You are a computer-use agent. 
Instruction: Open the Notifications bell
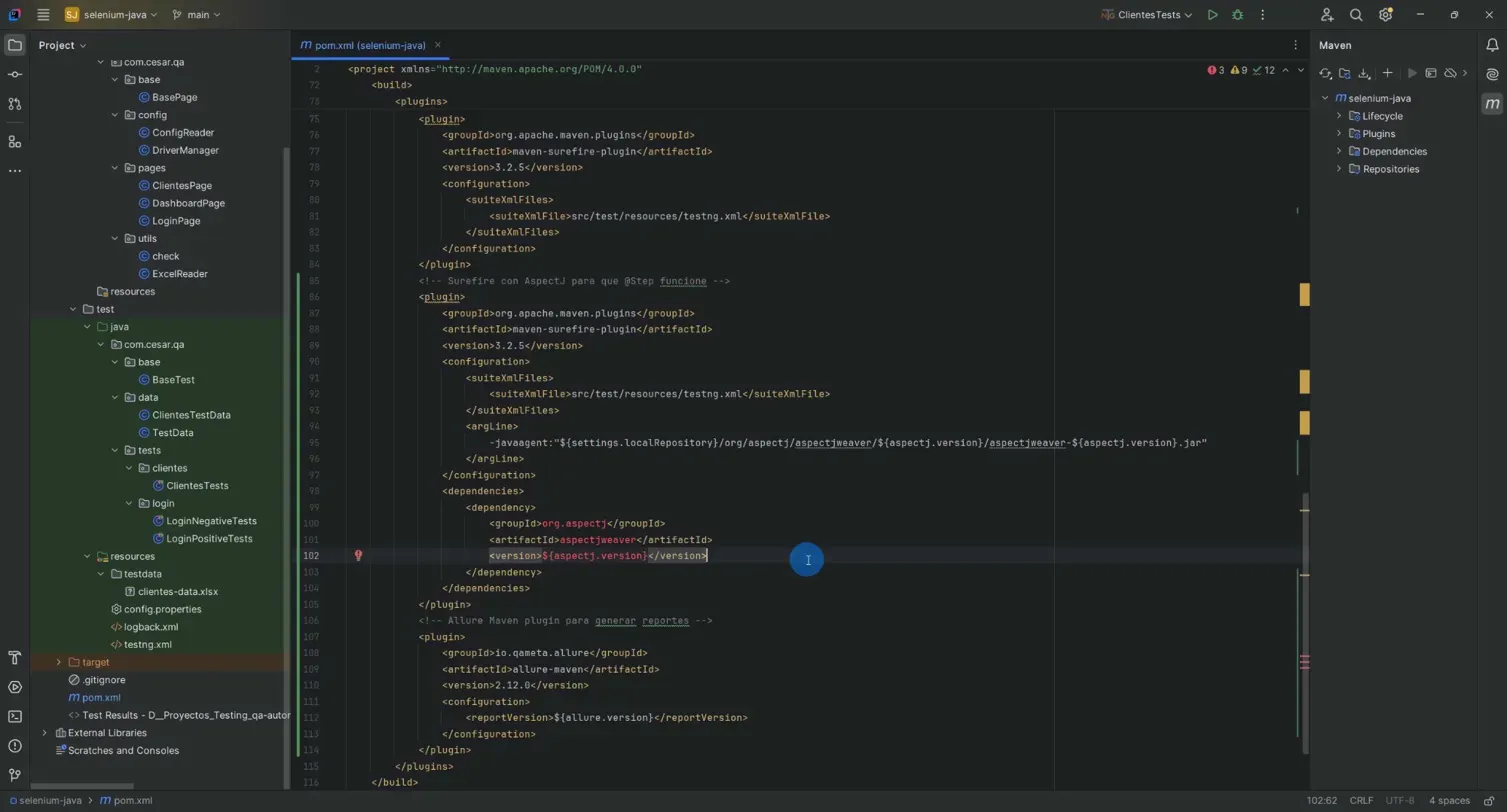1491,45
